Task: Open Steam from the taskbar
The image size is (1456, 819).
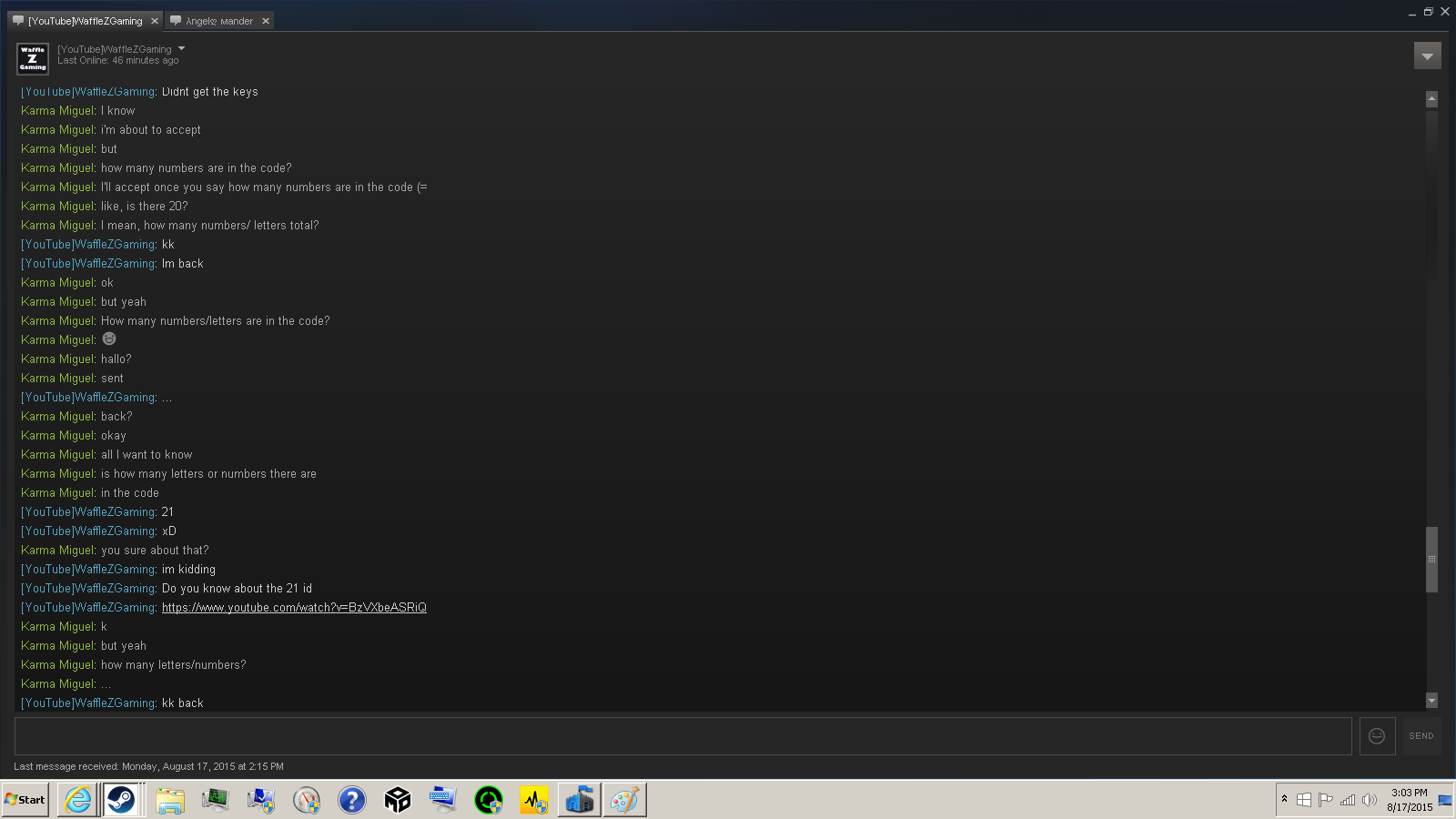Action: [121, 800]
